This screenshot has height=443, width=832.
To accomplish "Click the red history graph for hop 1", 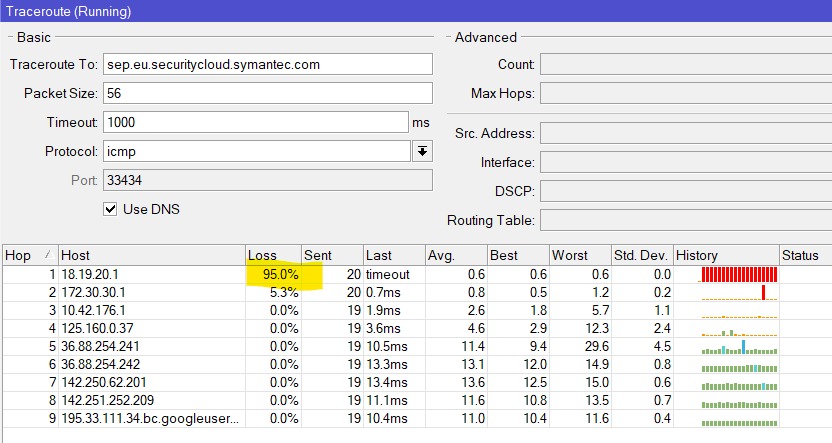I will (x=739, y=274).
